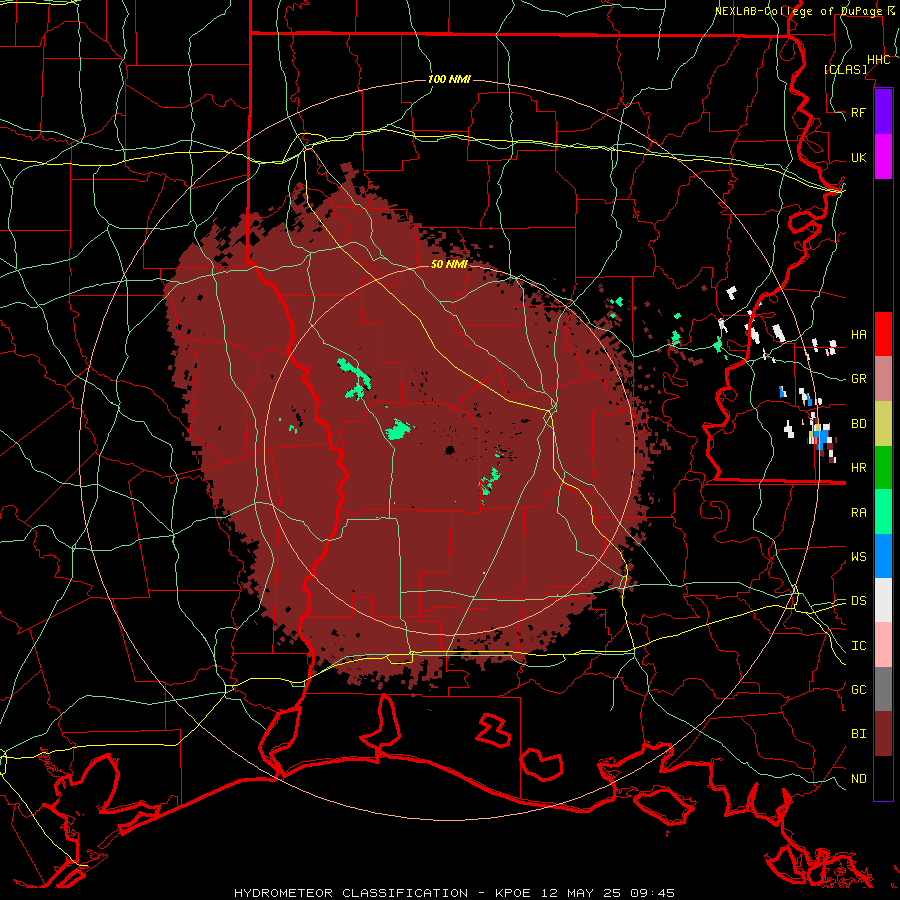Image resolution: width=900 pixels, height=900 pixels.
Task: Click the [CLAS] label
Action: tap(845, 69)
